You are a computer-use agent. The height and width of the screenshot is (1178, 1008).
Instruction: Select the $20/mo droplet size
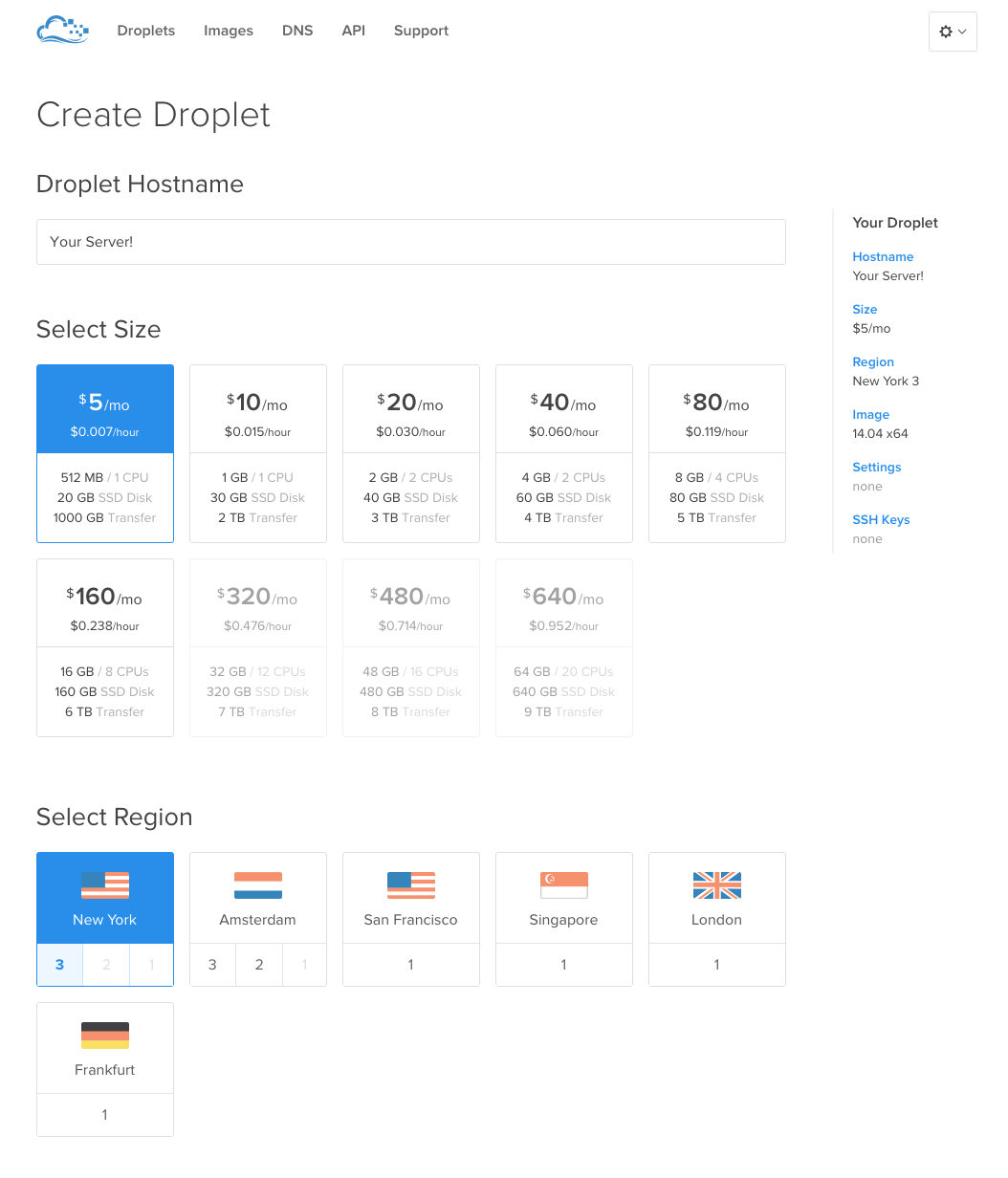coord(411,453)
